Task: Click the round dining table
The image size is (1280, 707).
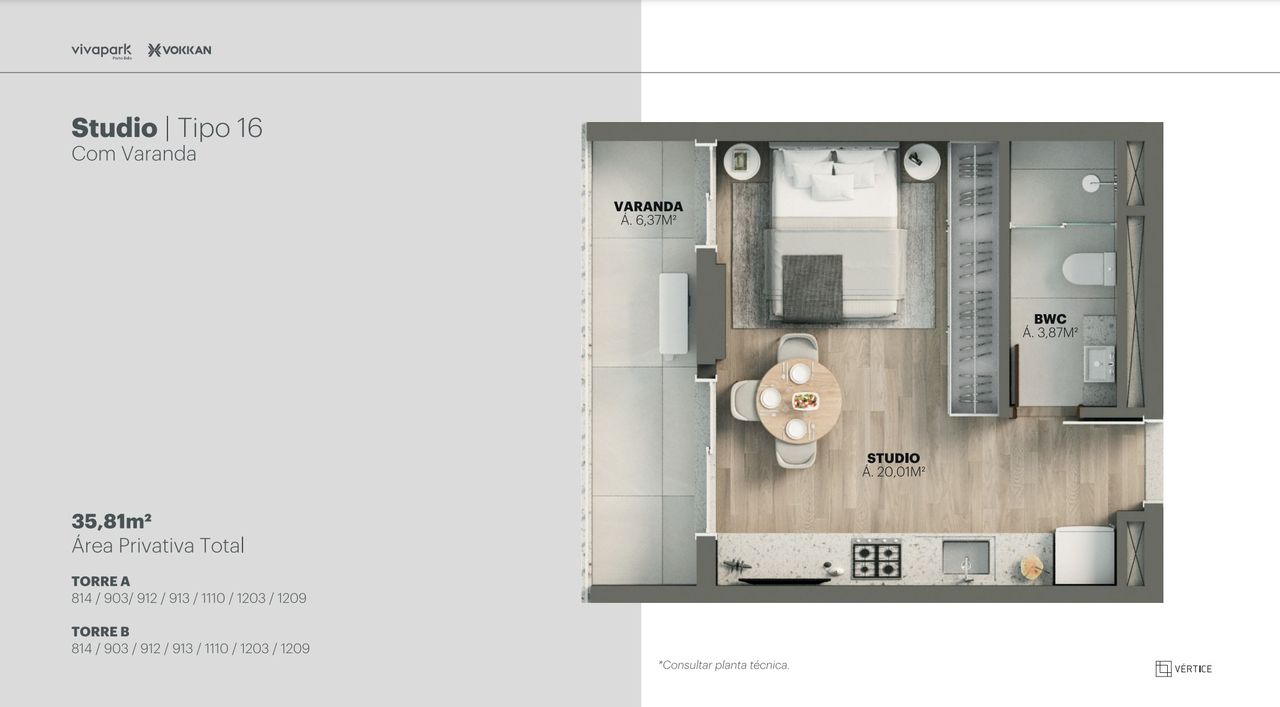Action: [798, 400]
